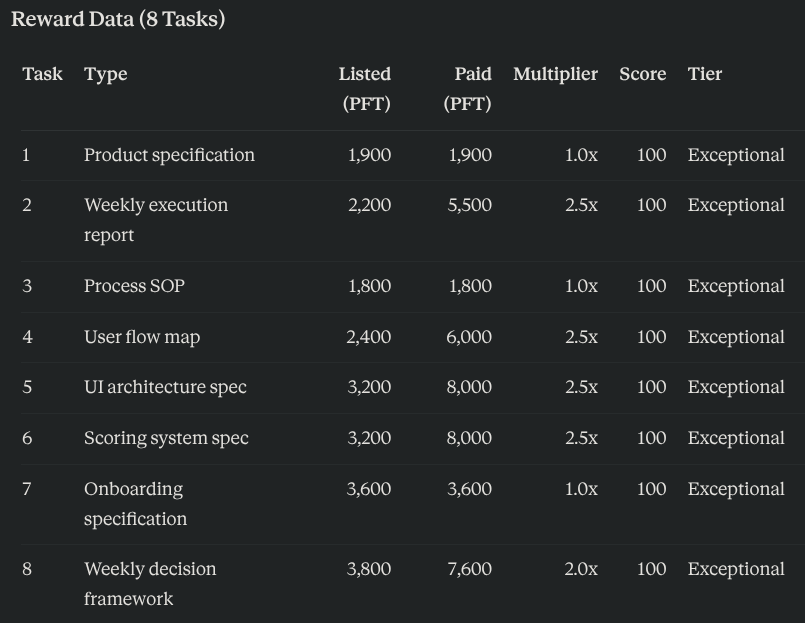The image size is (805, 623).
Task: Click the Paid (PFT) column header
Action: pos(468,89)
